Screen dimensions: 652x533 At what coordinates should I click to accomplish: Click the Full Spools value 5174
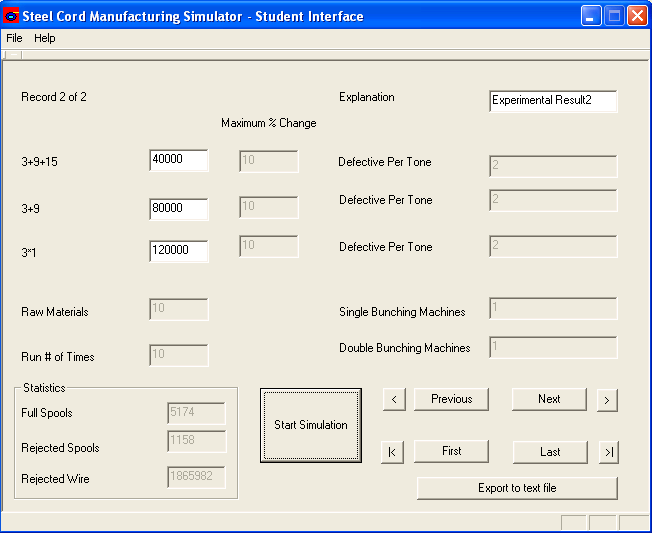[197, 413]
